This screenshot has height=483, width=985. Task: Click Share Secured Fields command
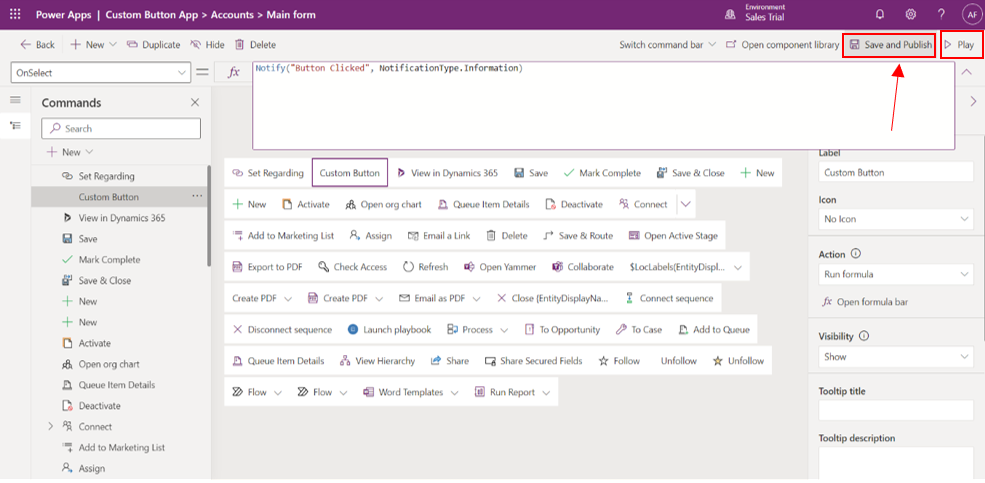click(533, 361)
